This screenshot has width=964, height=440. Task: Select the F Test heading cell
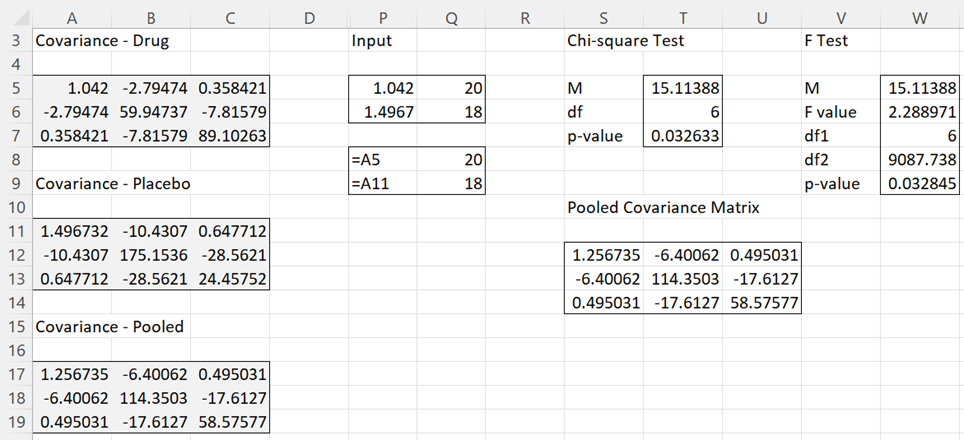[841, 41]
